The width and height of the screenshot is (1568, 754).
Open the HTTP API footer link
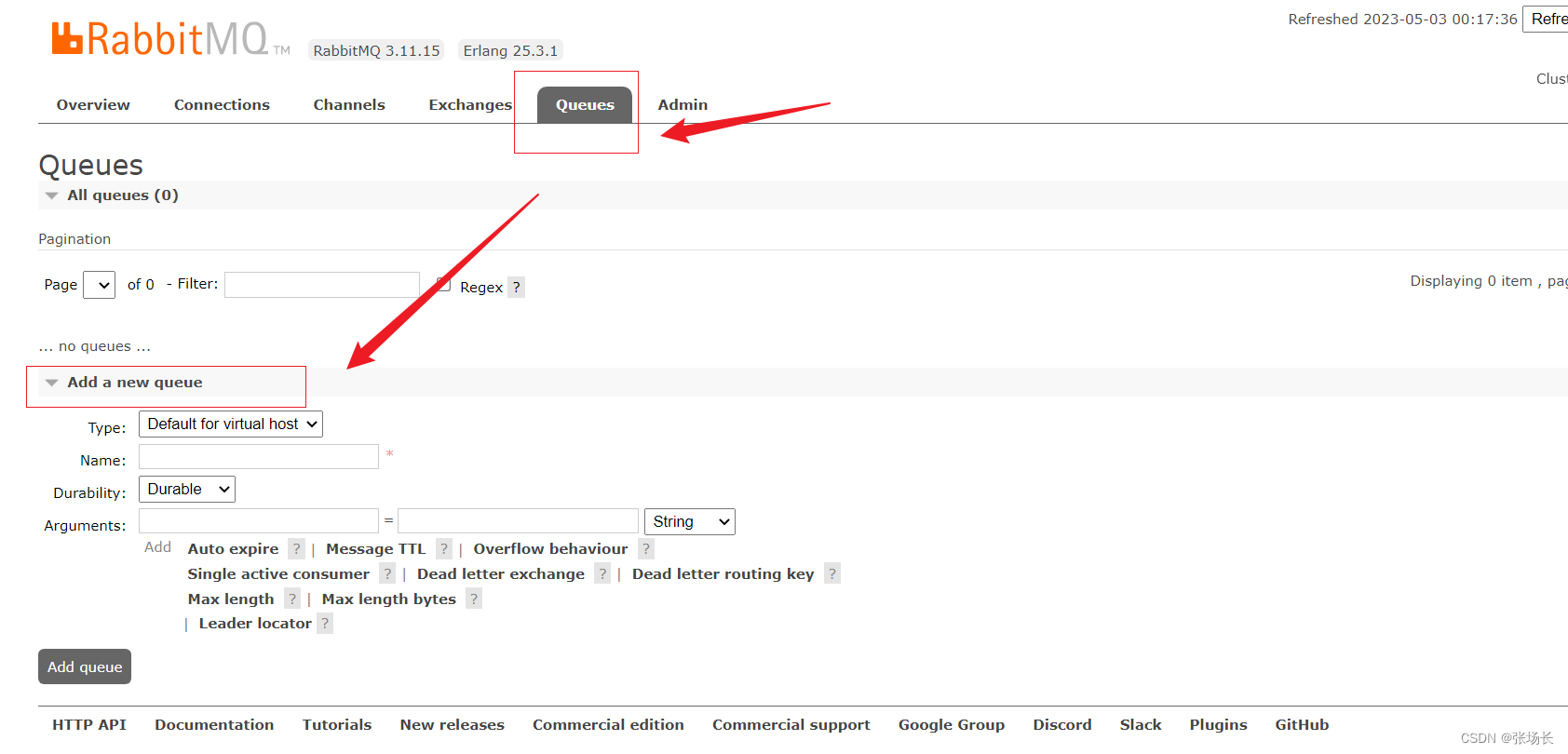tap(89, 725)
